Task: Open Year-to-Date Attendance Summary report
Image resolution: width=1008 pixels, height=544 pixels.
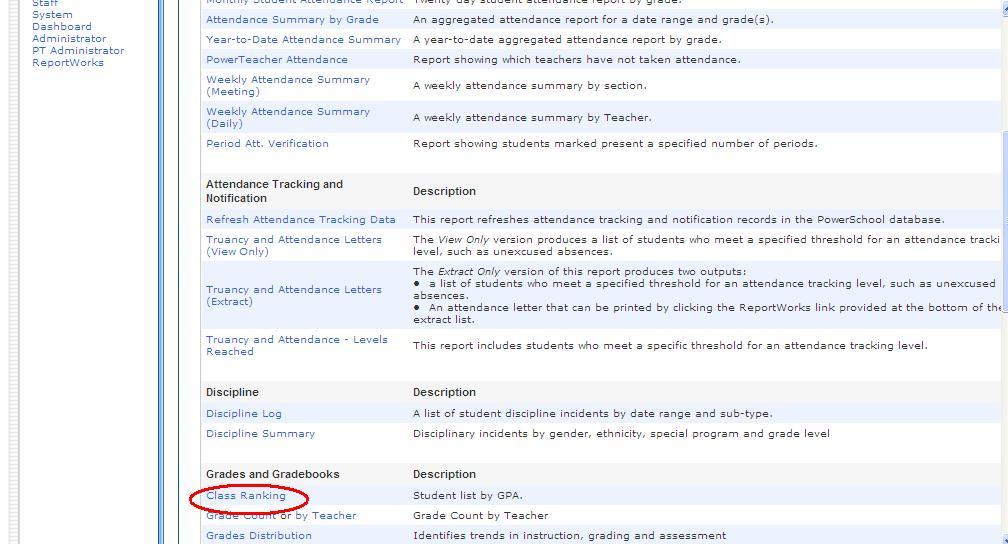Action: point(303,40)
